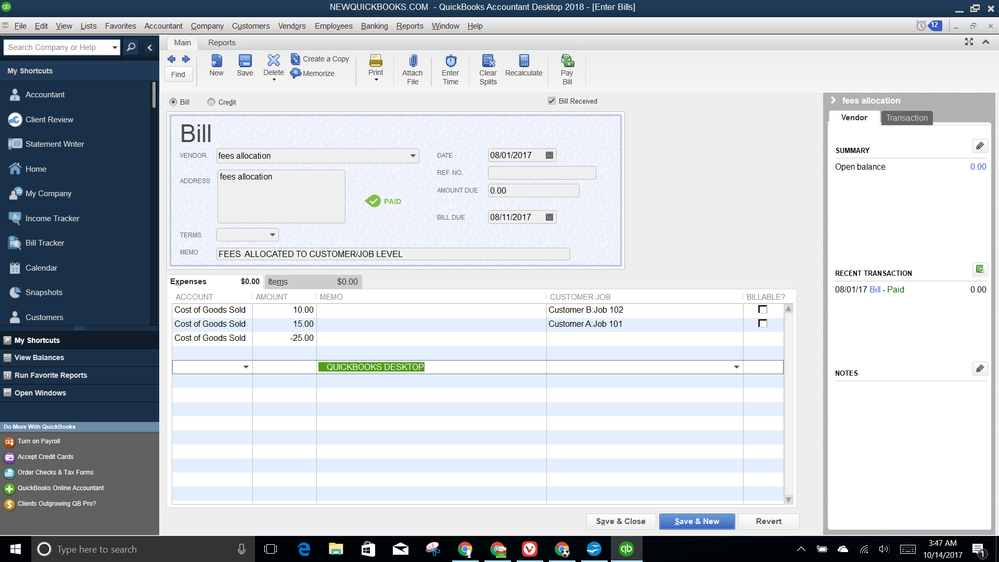The height and width of the screenshot is (562, 999).
Task: Click the Memo field
Action: pyautogui.click(x=393, y=254)
